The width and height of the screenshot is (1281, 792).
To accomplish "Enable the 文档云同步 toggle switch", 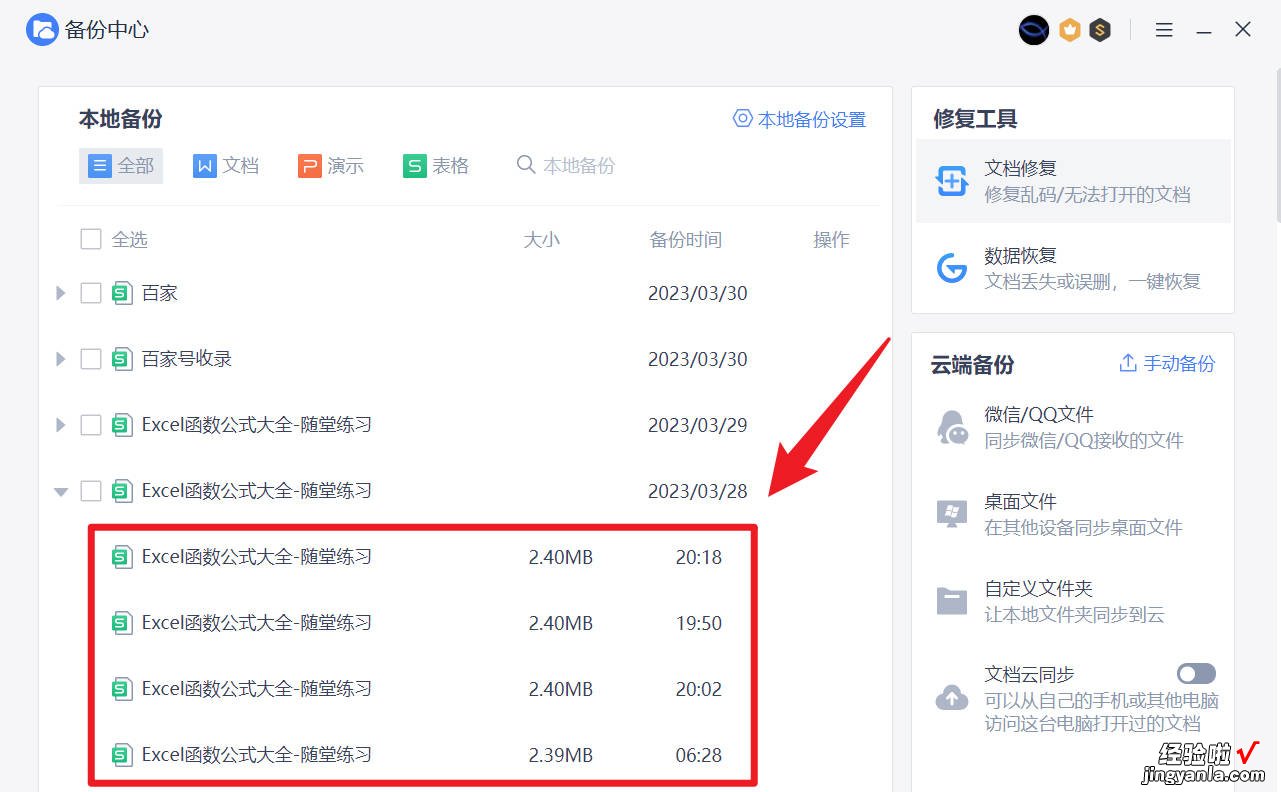I will [x=1196, y=674].
